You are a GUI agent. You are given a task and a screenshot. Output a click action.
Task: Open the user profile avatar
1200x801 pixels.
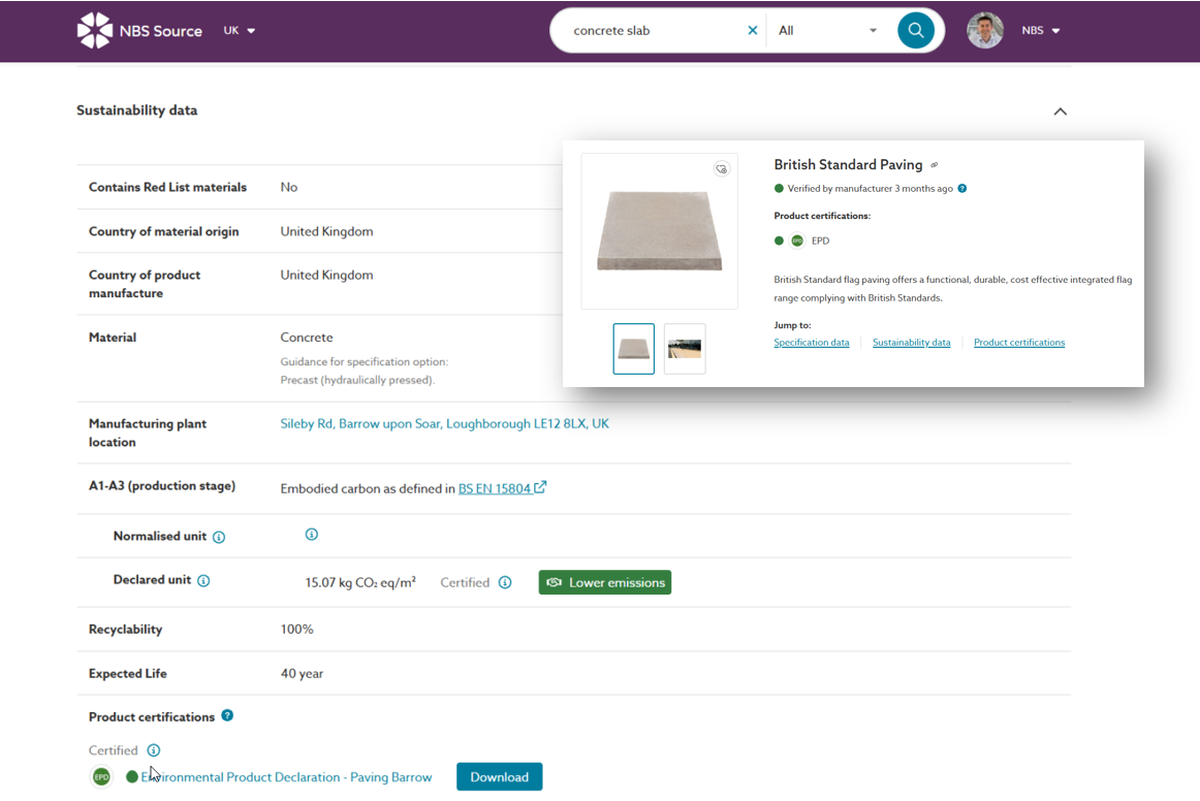[x=985, y=31]
